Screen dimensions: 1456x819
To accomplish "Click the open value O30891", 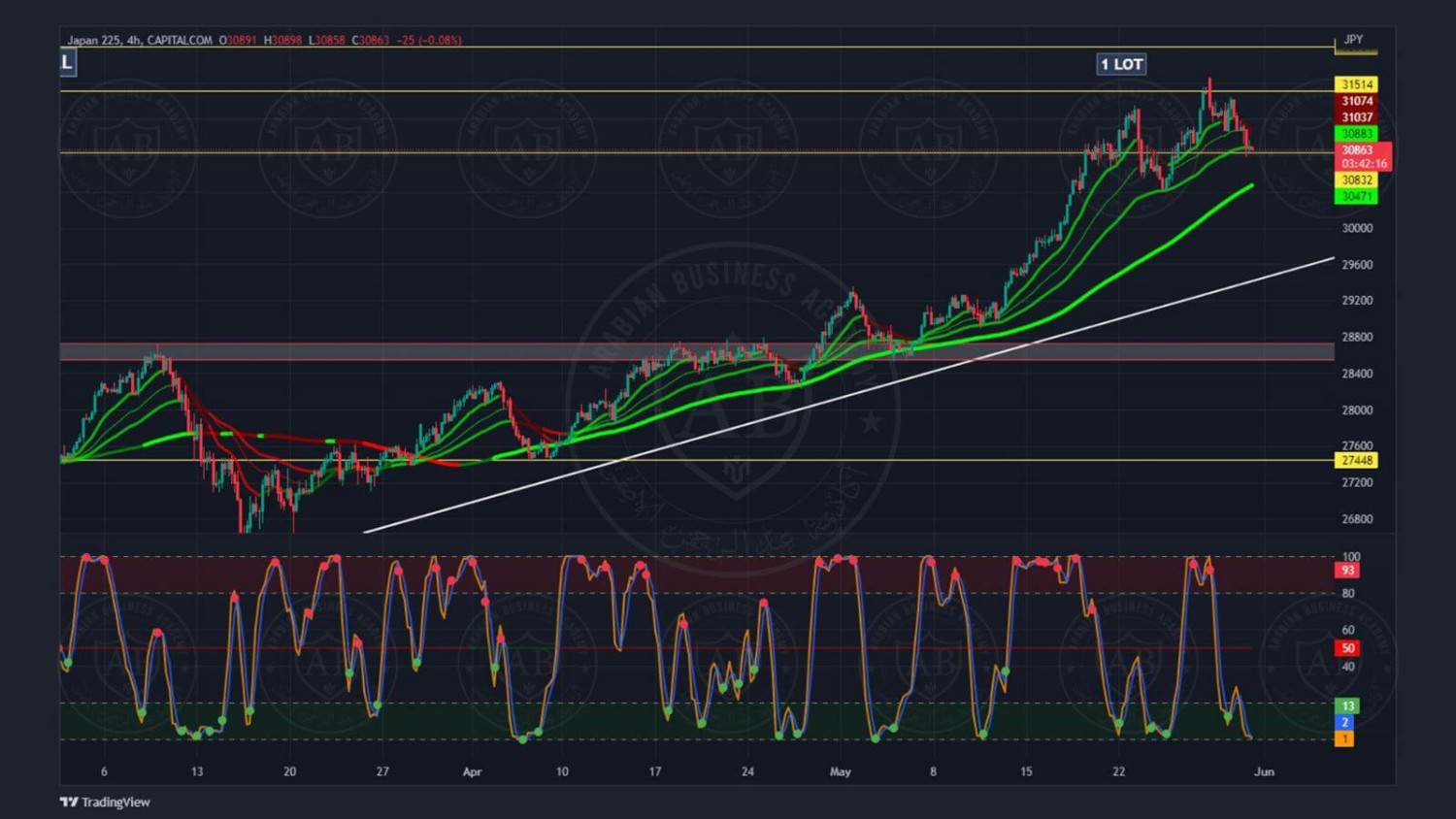I will coord(238,40).
